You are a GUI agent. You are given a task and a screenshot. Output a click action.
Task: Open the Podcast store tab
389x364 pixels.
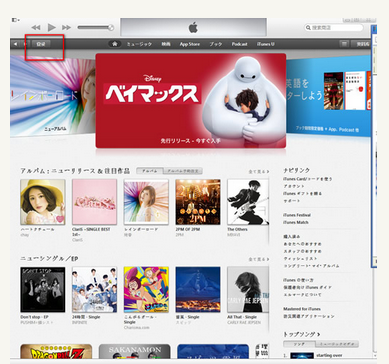(239, 44)
